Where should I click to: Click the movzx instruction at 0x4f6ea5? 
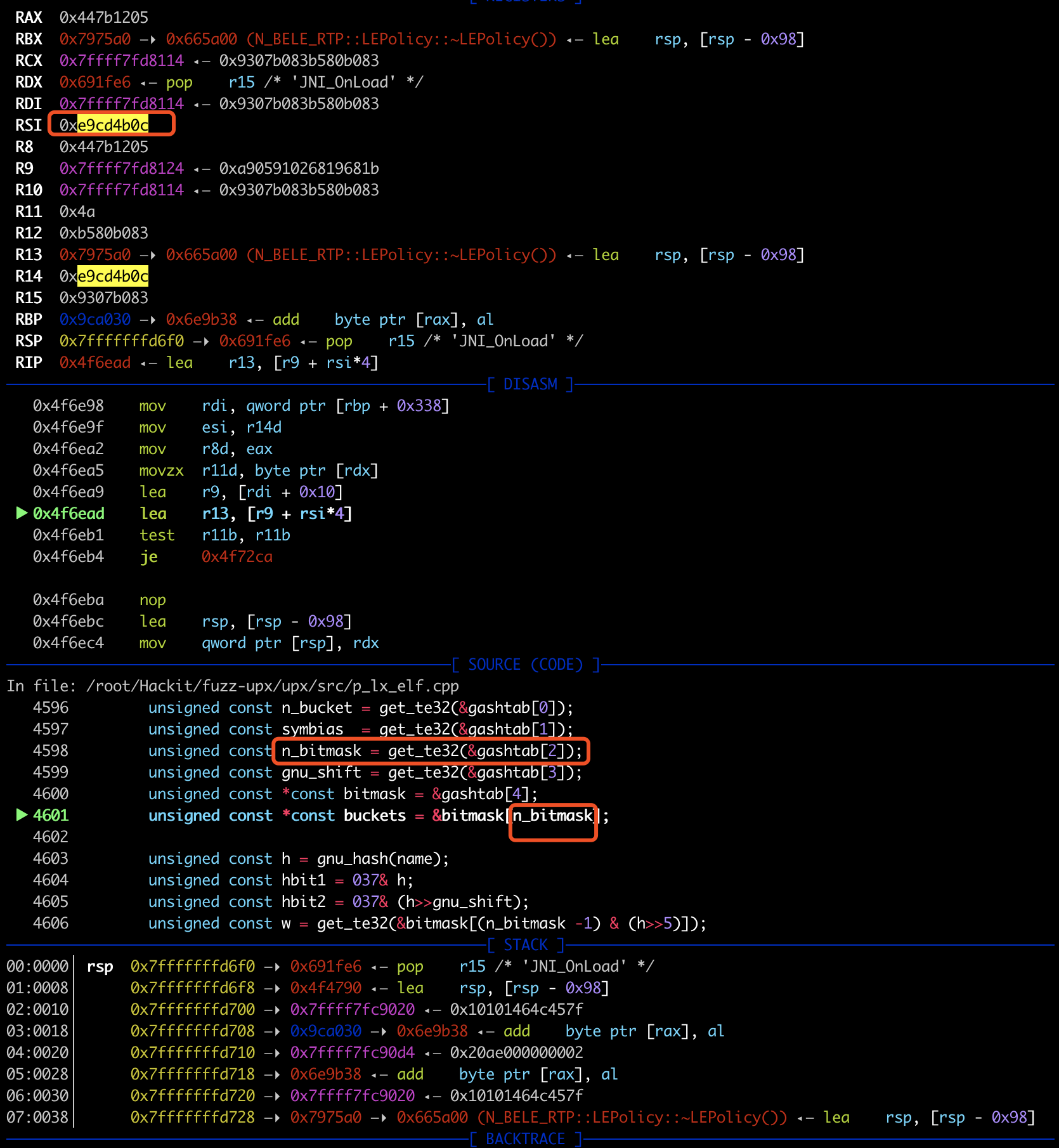point(162,471)
